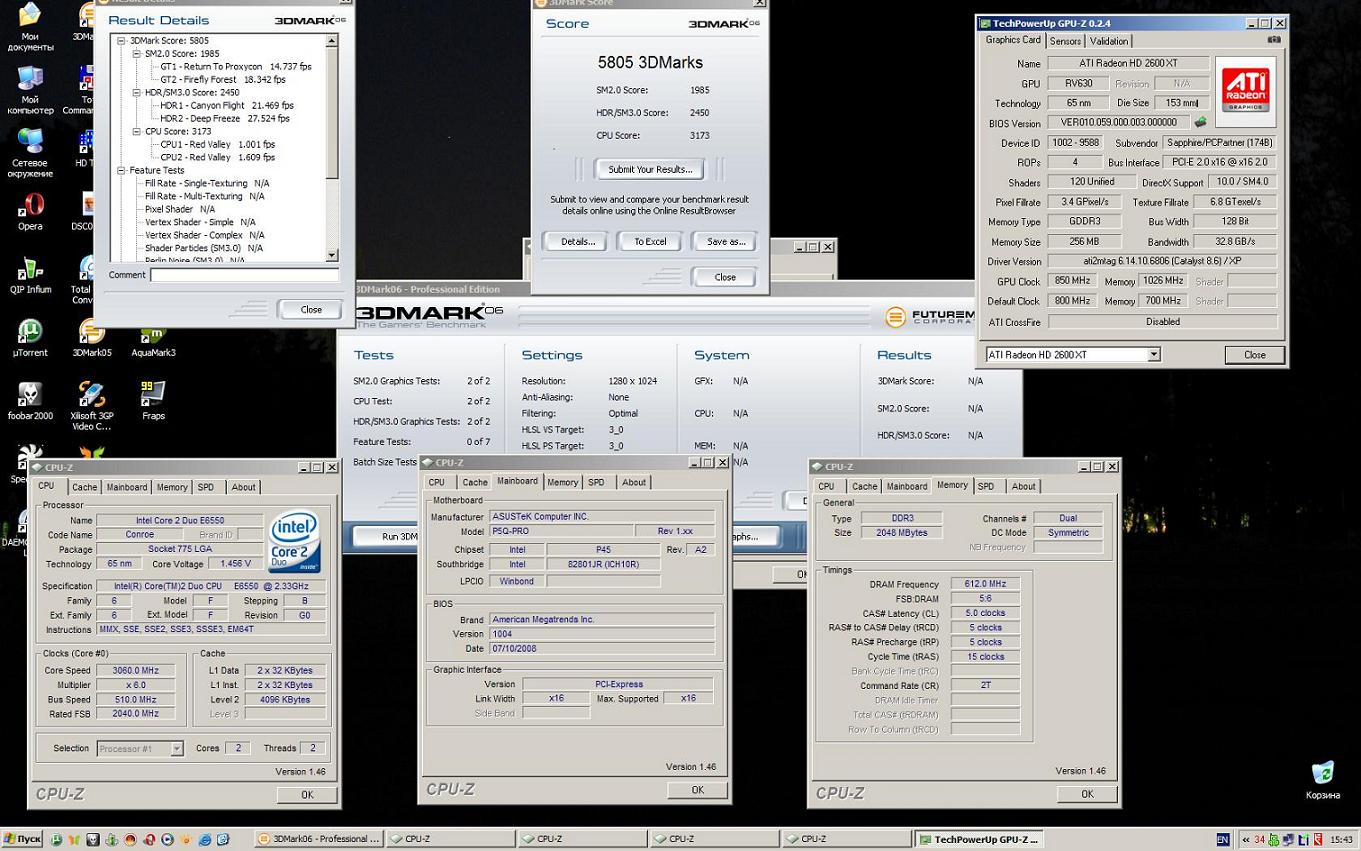Click the GPU-Z screenshot camera icon
Screen dimensions: 1361x851
tap(1274, 40)
